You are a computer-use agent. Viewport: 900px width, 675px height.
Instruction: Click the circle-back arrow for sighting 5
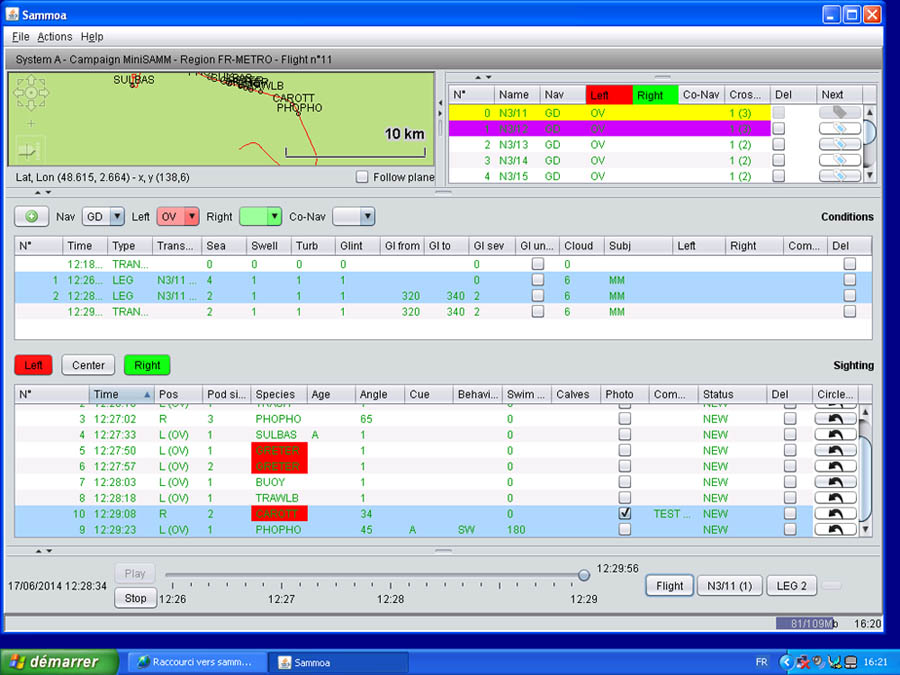coord(836,451)
